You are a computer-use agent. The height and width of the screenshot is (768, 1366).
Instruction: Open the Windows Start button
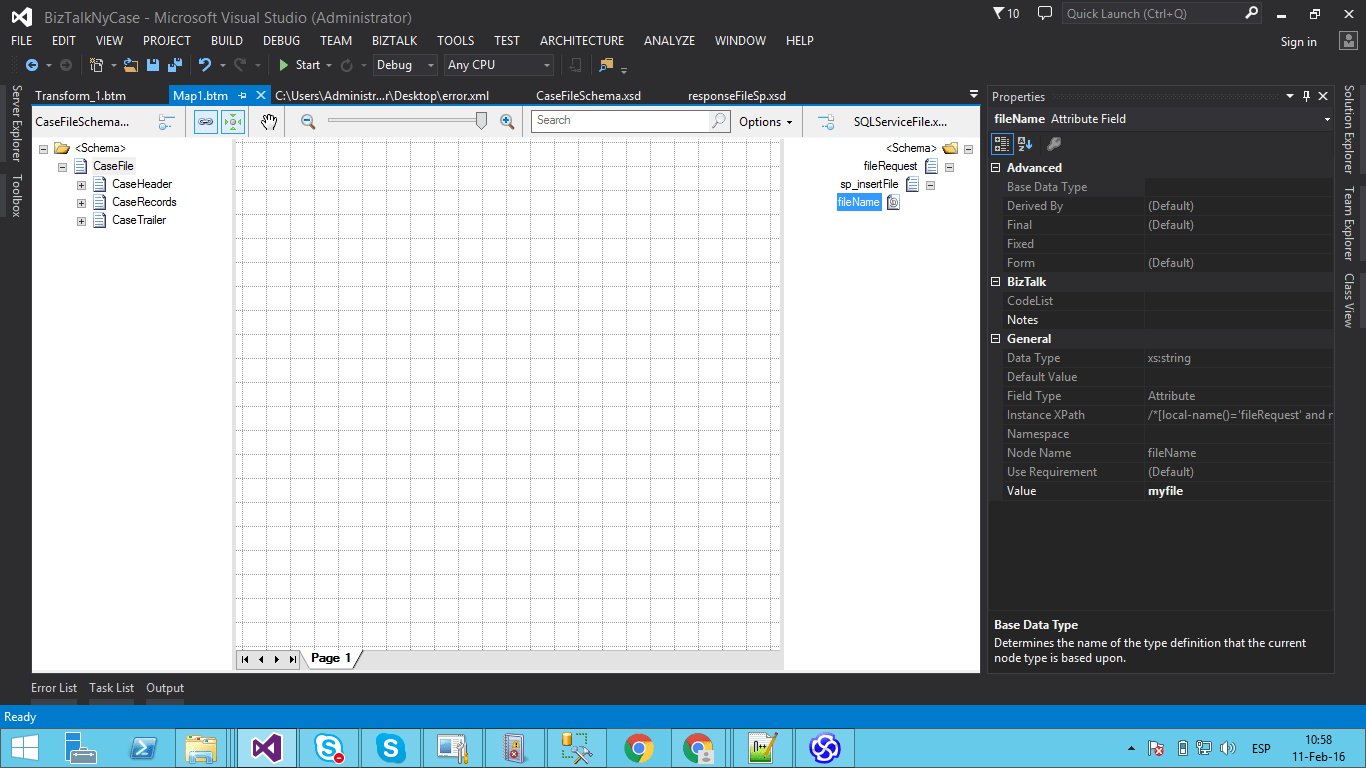tap(25, 748)
